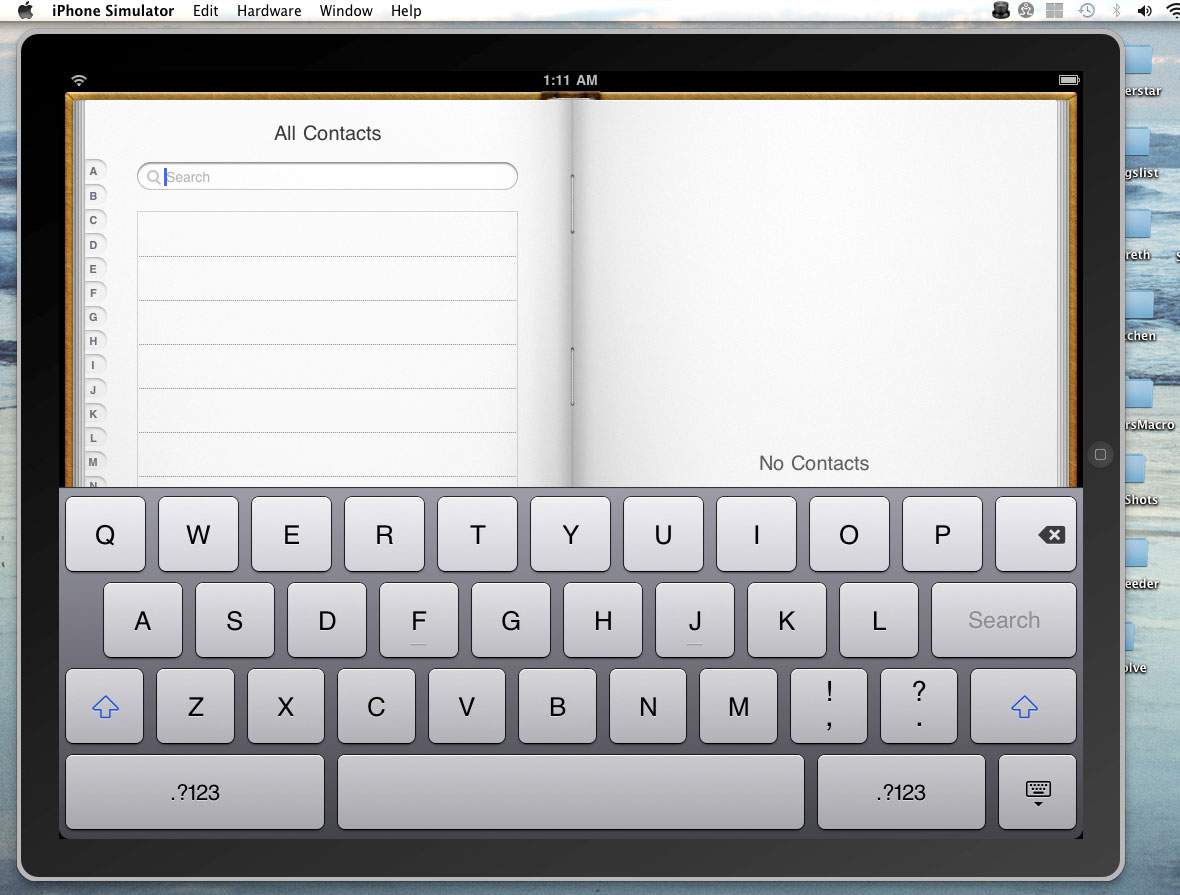This screenshot has height=895, width=1180.
Task: Tap the P key
Action: click(942, 534)
